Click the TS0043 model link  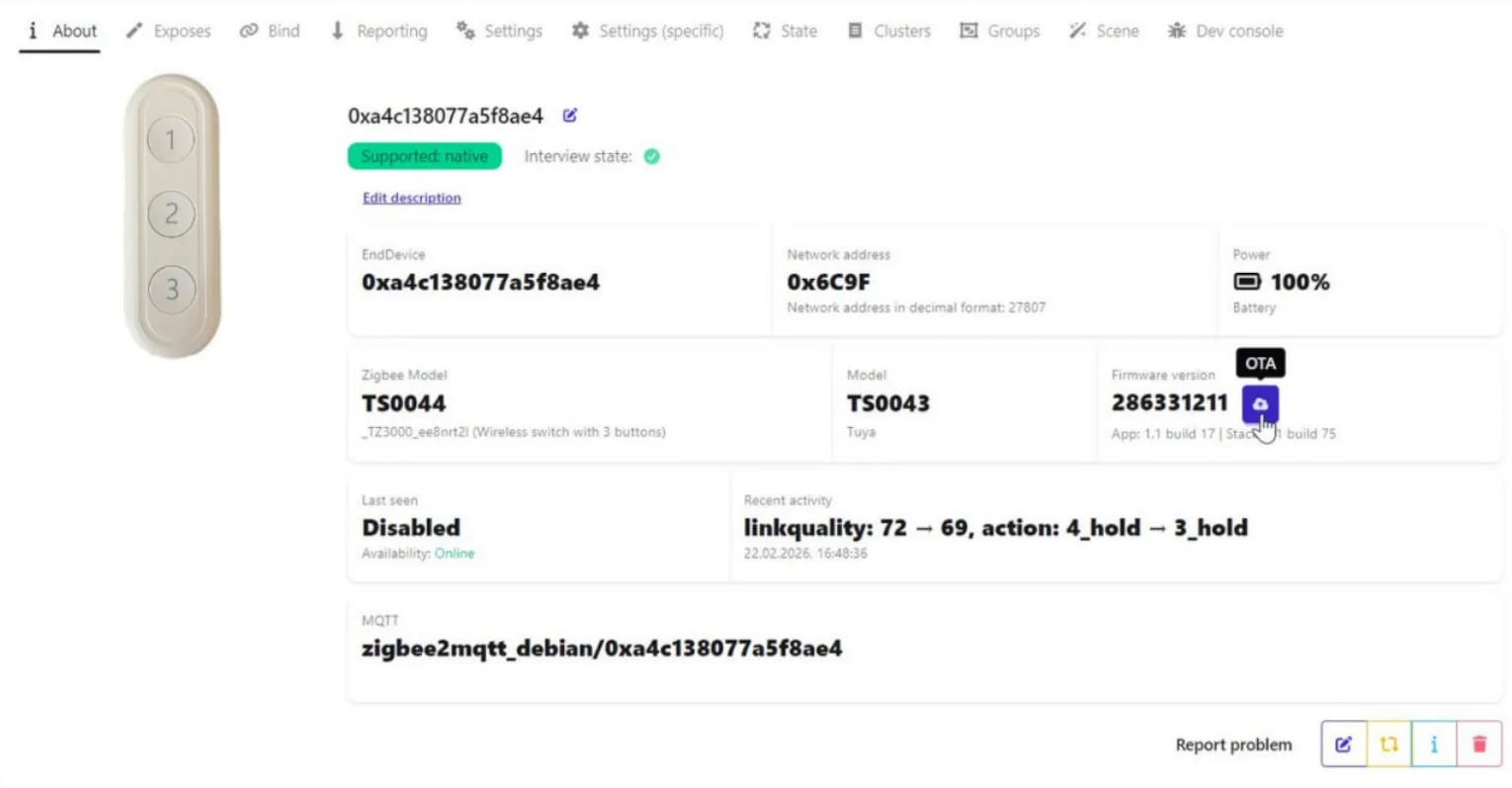click(x=888, y=403)
